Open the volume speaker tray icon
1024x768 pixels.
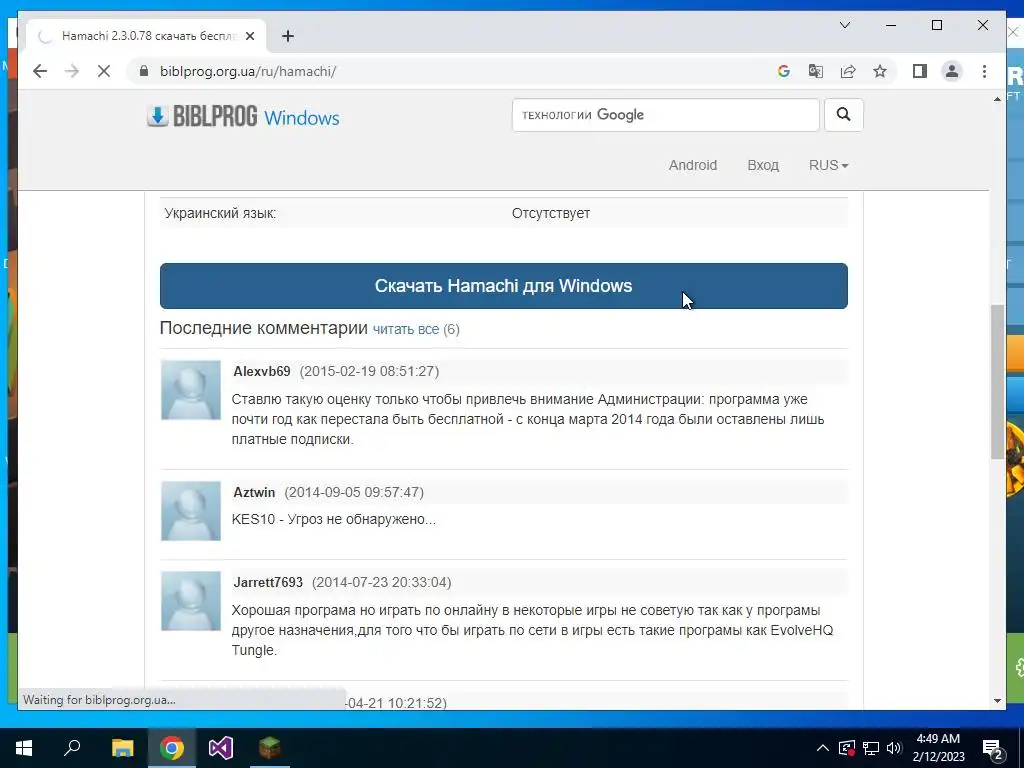point(894,748)
